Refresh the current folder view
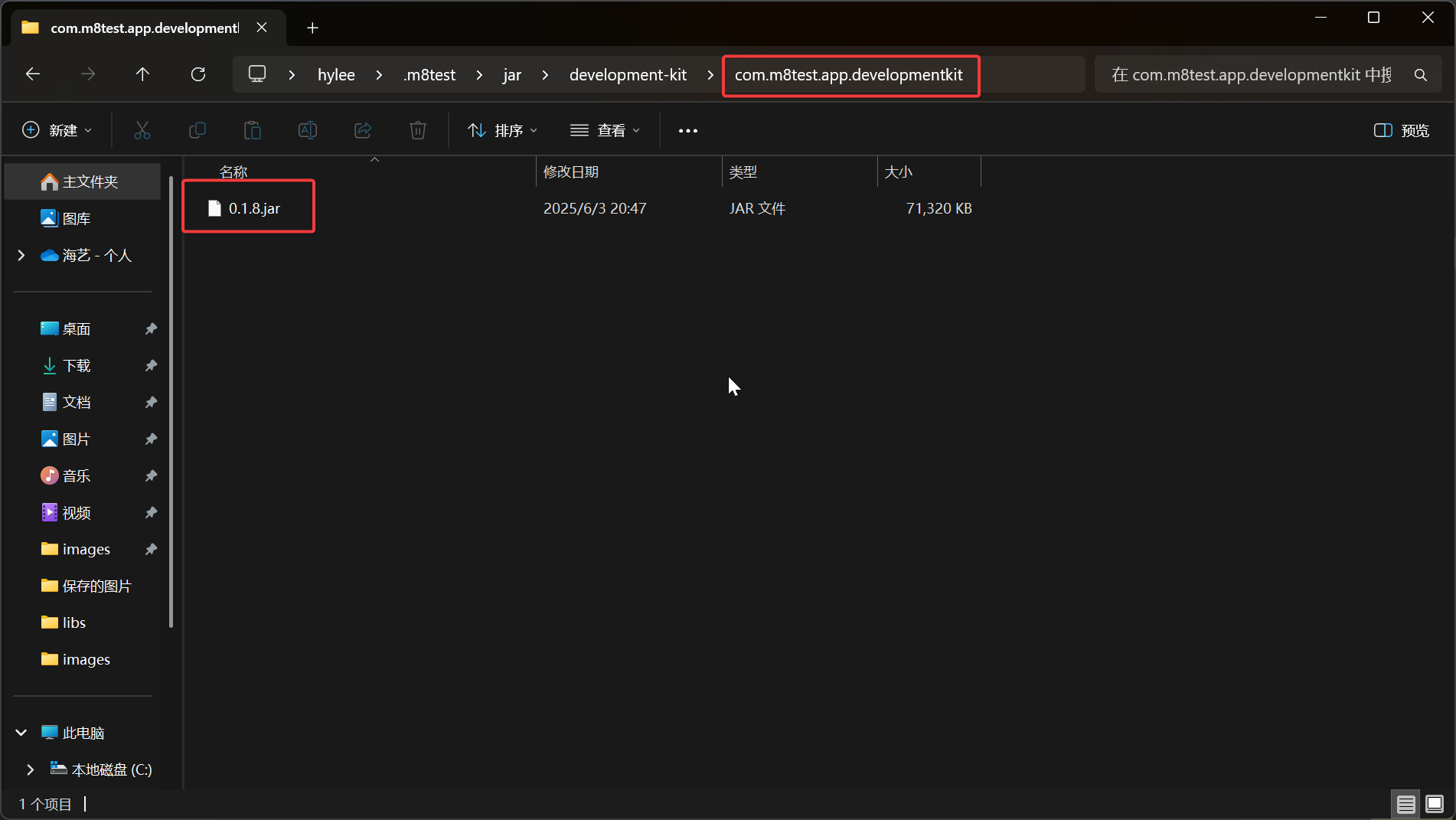Image resolution: width=1456 pixels, height=820 pixels. click(x=198, y=74)
